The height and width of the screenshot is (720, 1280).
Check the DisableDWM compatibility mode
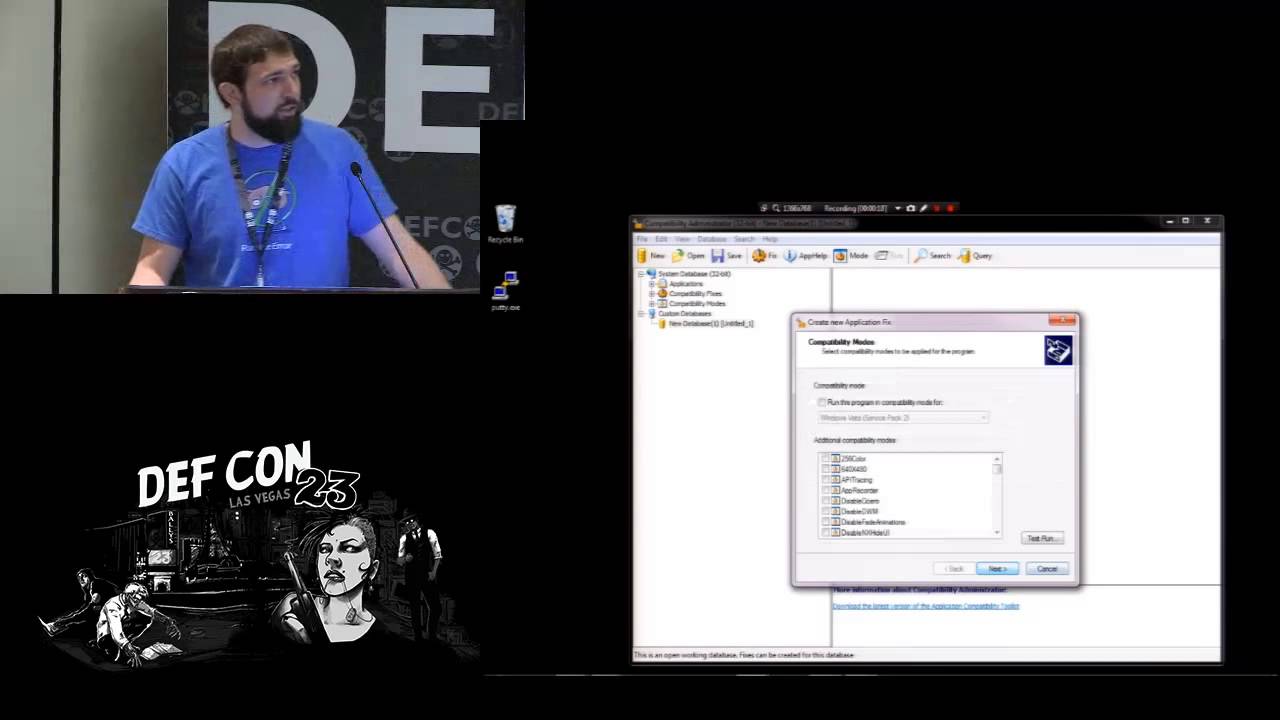pyautogui.click(x=826, y=512)
